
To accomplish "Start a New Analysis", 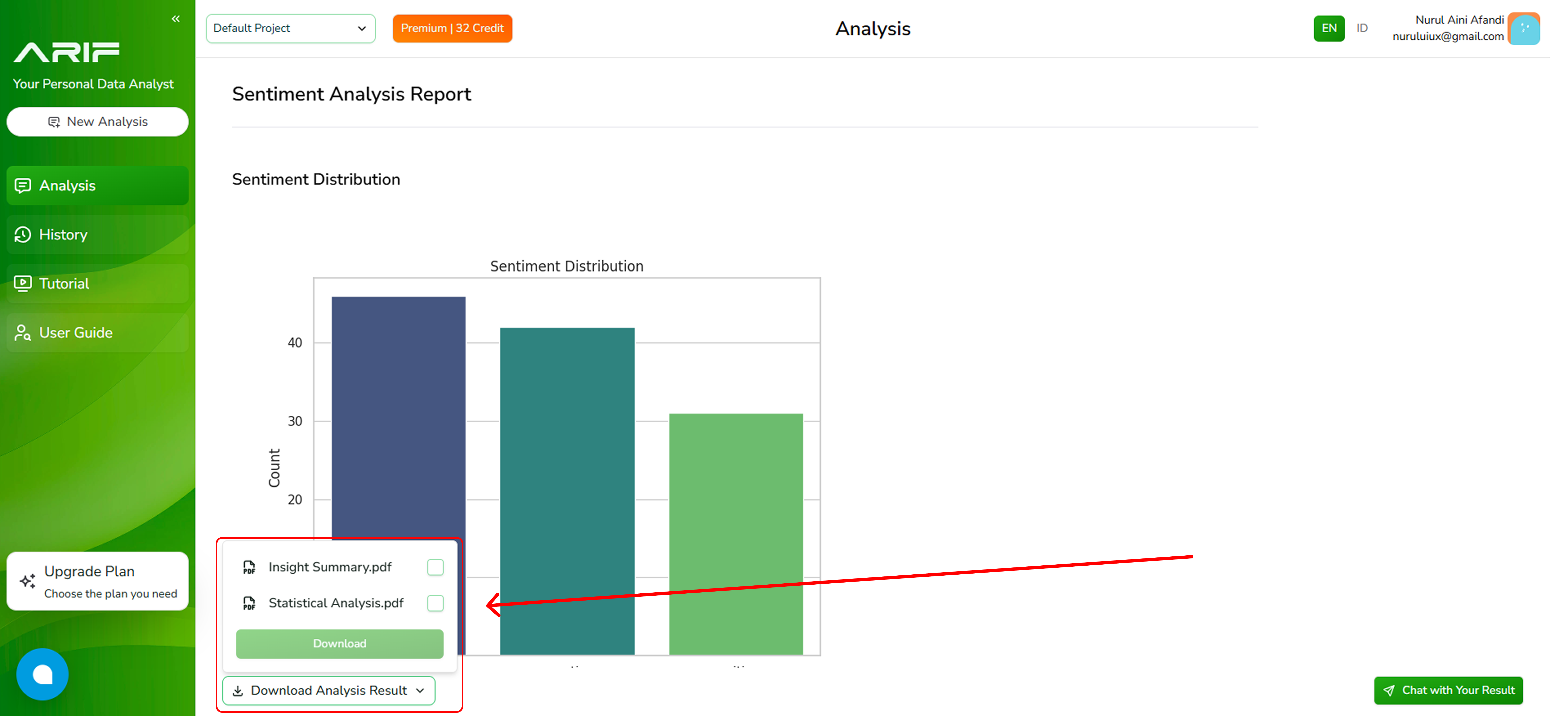I will tap(97, 122).
